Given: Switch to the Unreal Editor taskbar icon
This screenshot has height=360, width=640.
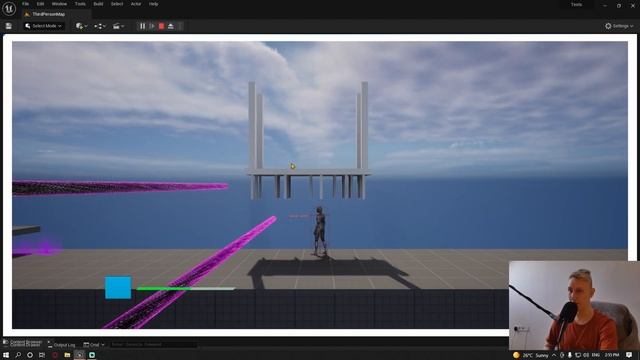Looking at the screenshot, I should [x=80, y=355].
